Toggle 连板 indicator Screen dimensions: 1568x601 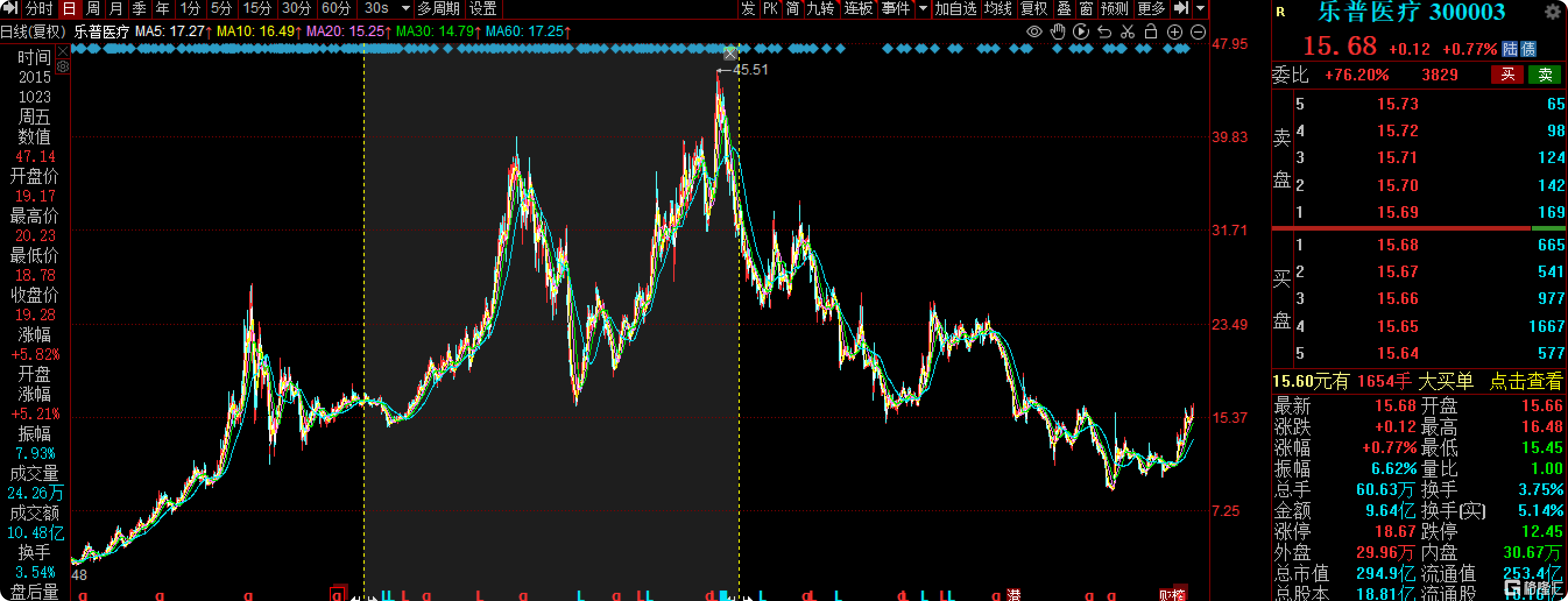[x=858, y=9]
